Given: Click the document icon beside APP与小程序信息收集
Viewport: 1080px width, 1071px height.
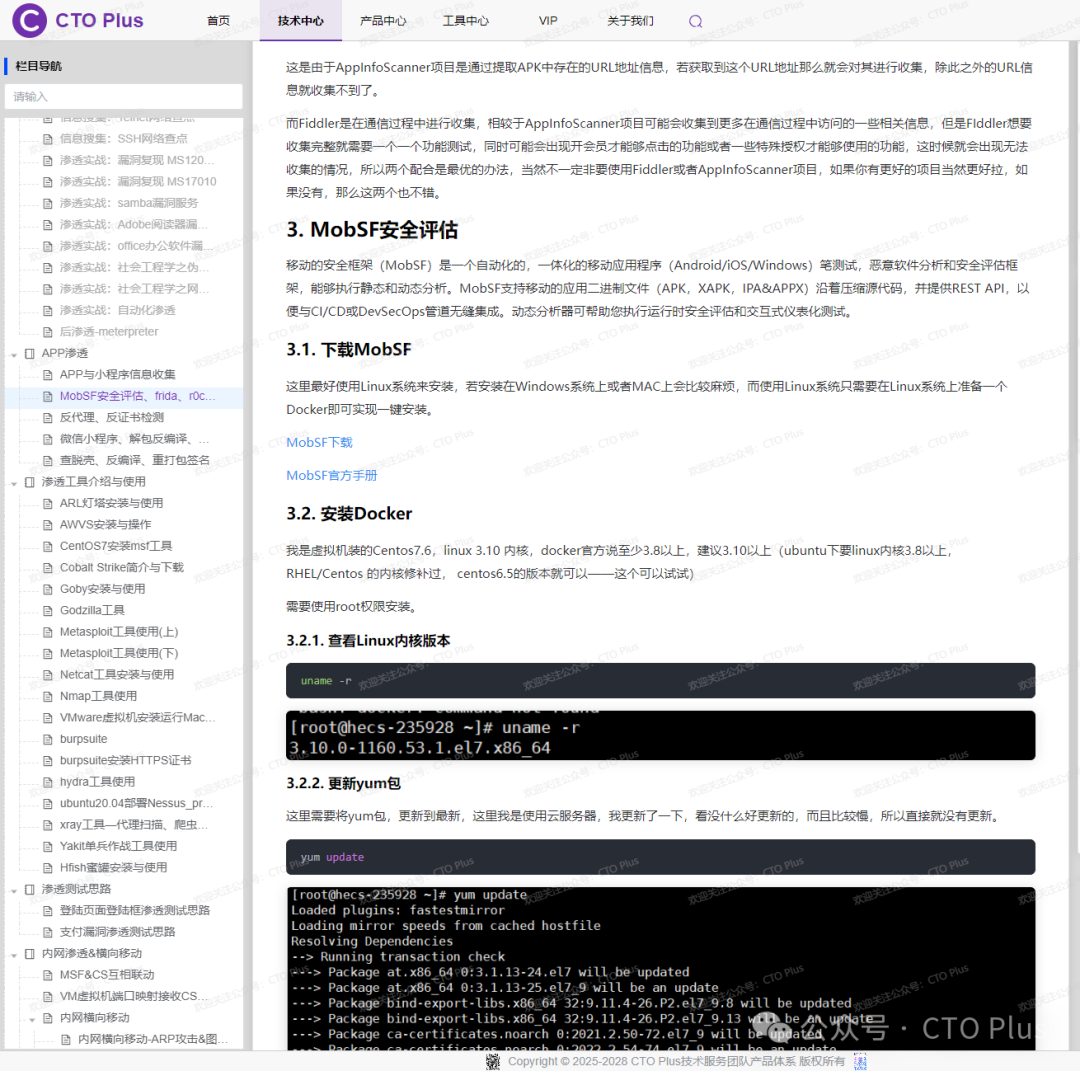Looking at the screenshot, I should coord(48,375).
